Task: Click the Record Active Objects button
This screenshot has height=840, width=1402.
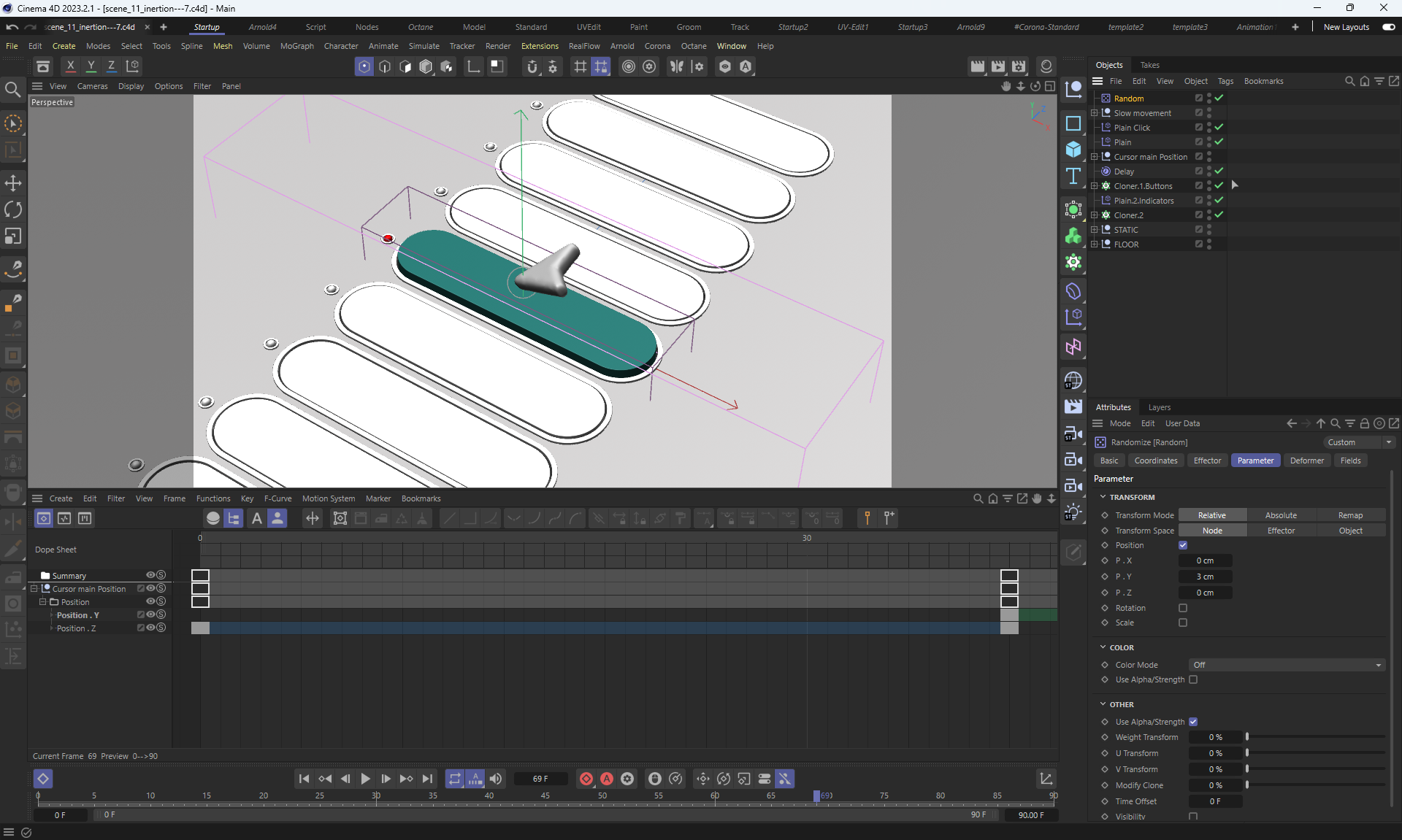Action: coord(586,779)
